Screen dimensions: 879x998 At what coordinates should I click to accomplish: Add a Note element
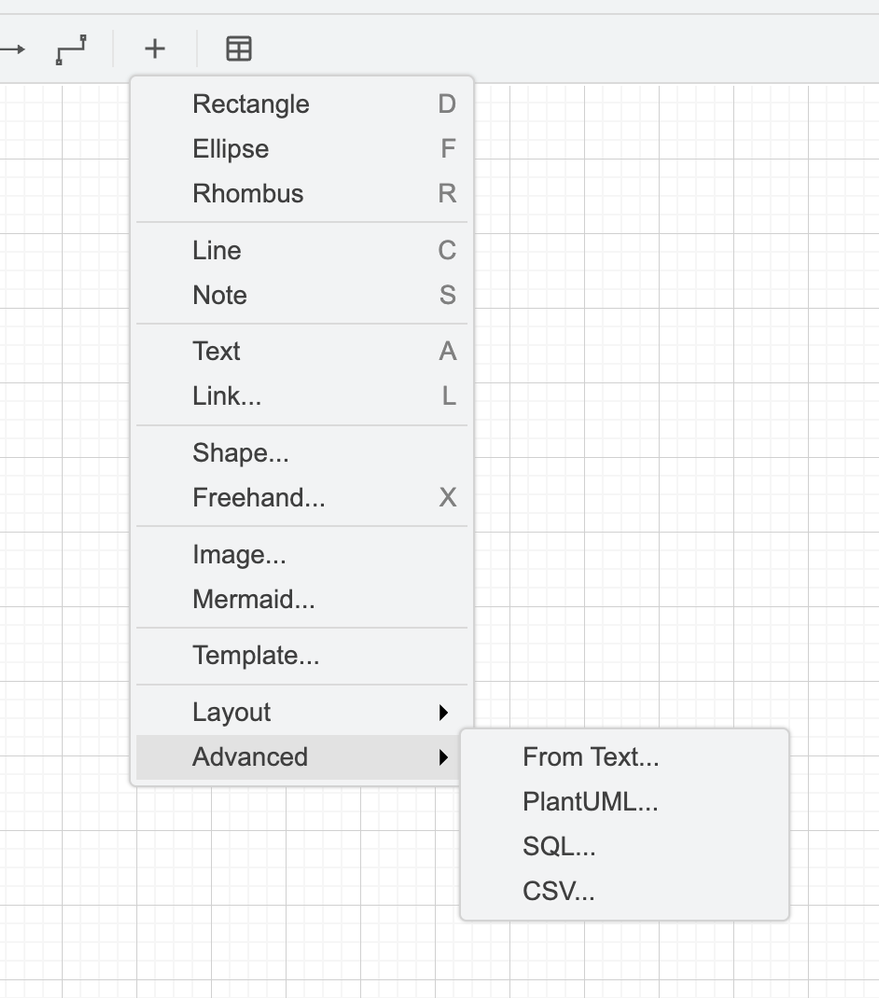pos(220,295)
